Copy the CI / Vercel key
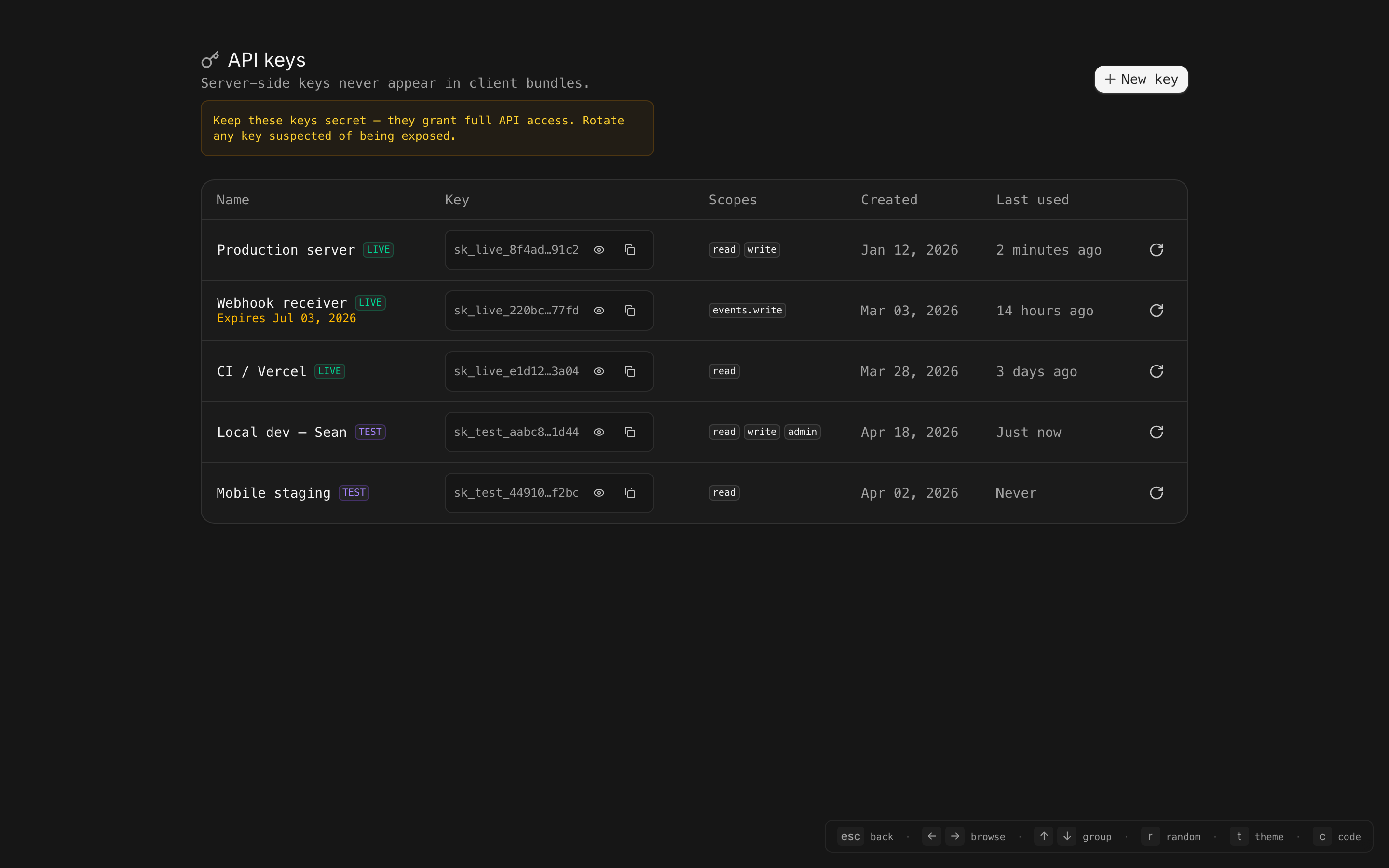This screenshot has height=868, width=1389. click(630, 371)
